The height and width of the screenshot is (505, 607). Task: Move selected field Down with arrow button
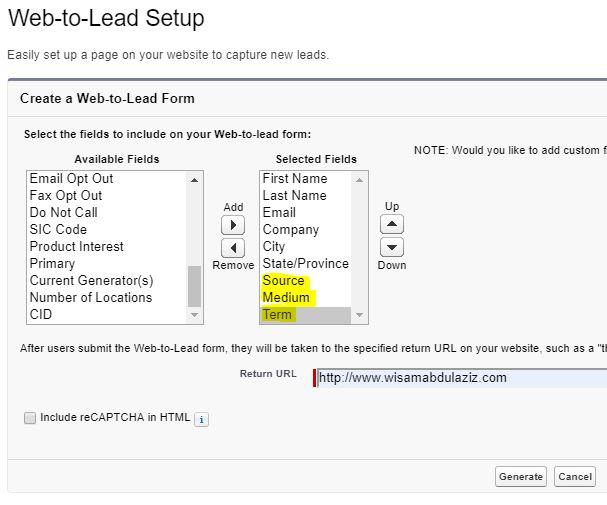[392, 247]
